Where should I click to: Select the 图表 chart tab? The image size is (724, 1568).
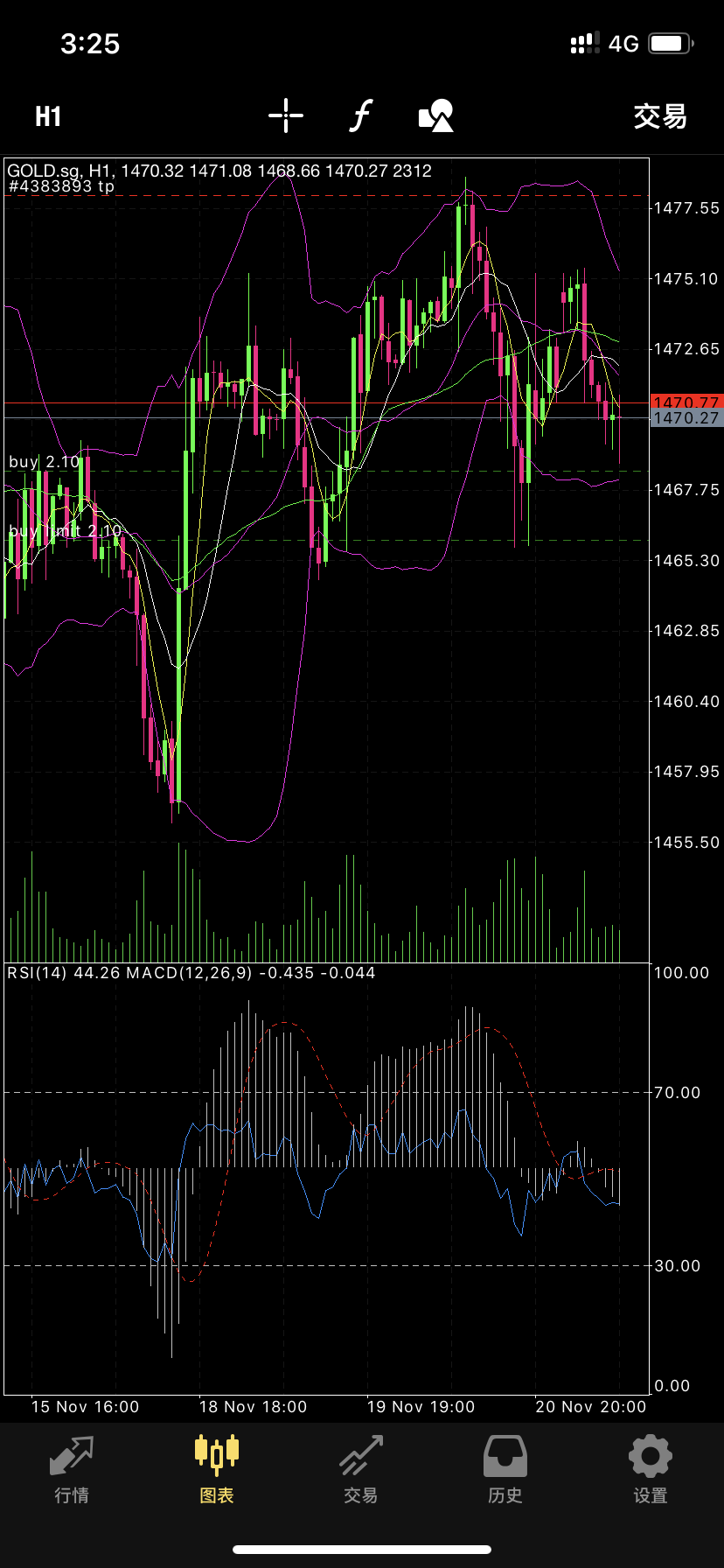click(x=217, y=1470)
